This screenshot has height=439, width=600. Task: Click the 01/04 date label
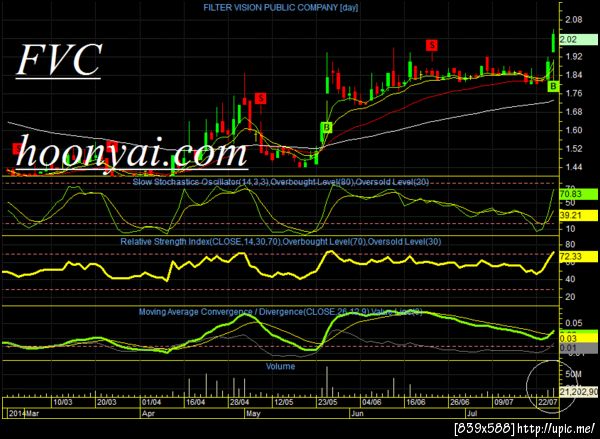click(x=151, y=402)
